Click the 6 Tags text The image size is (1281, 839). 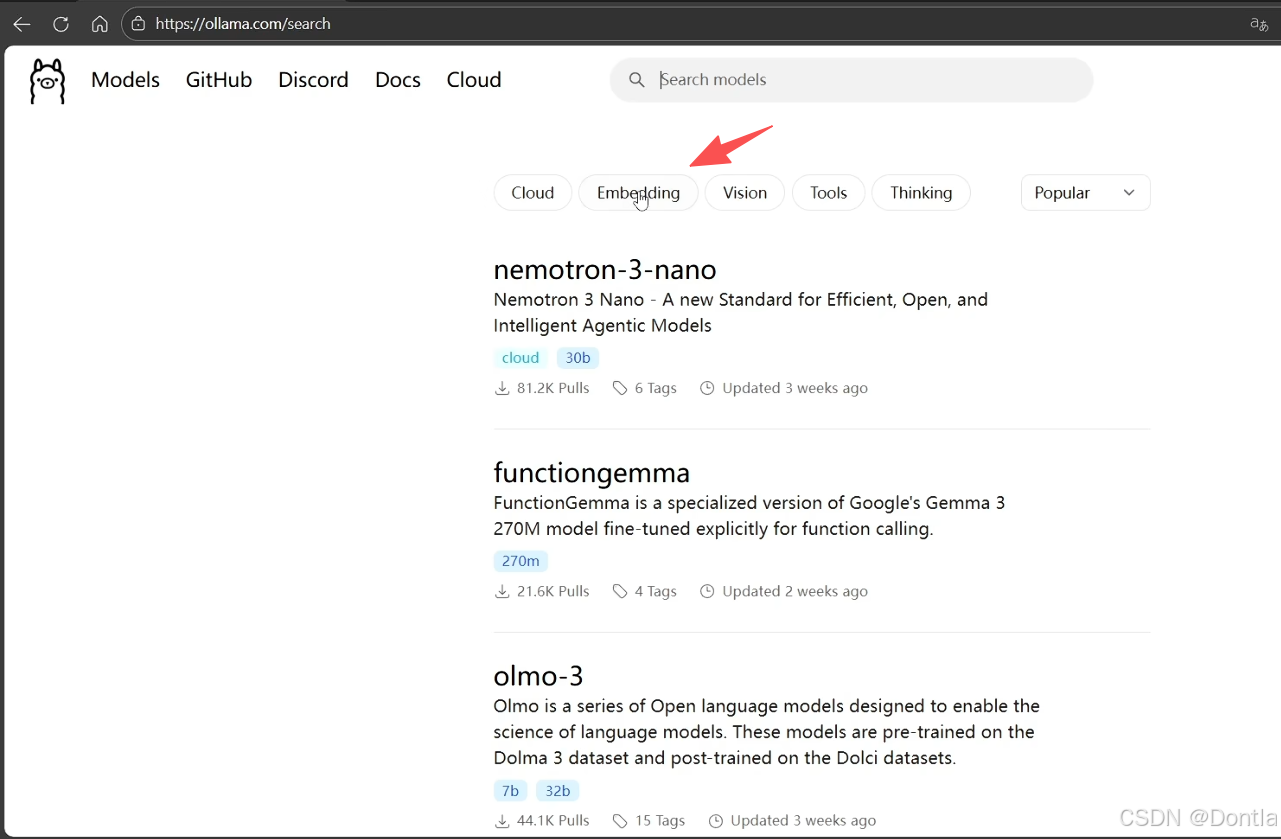point(656,388)
